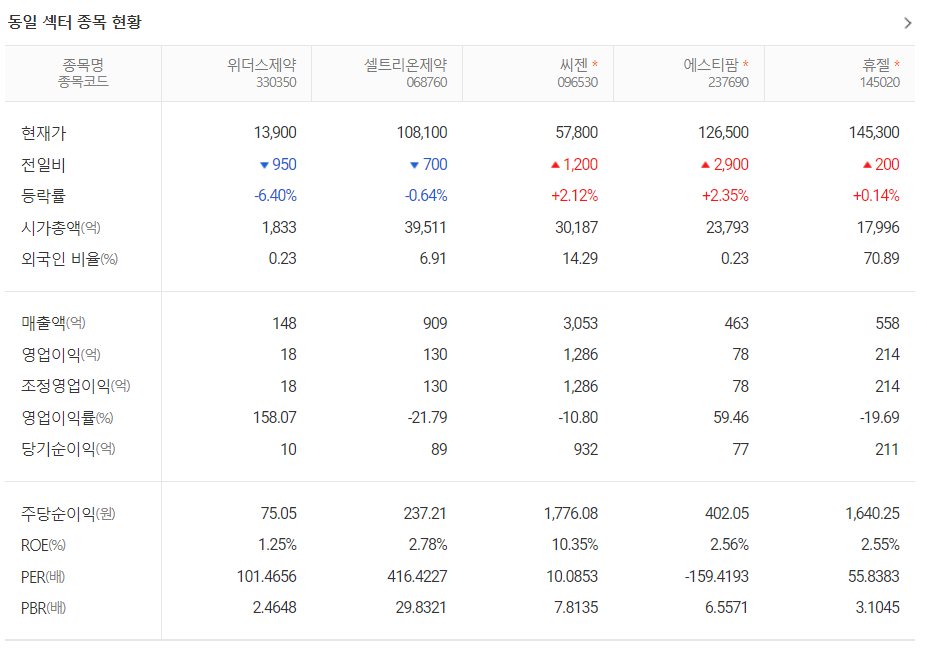This screenshot has height=652, width=927.
Task: Open stock 위더스제약 from column header
Action: [261, 64]
